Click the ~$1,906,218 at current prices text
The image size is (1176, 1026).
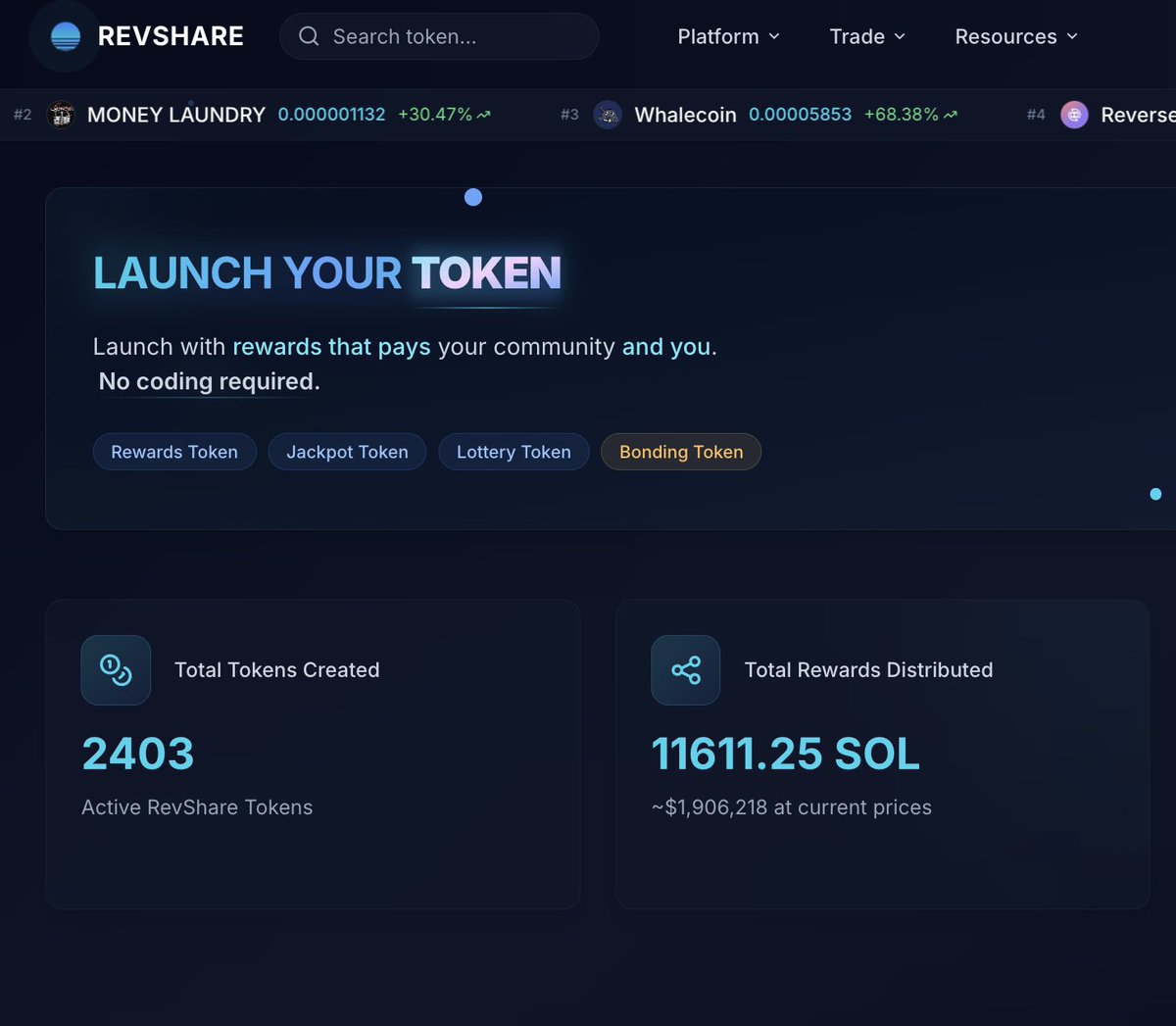792,807
